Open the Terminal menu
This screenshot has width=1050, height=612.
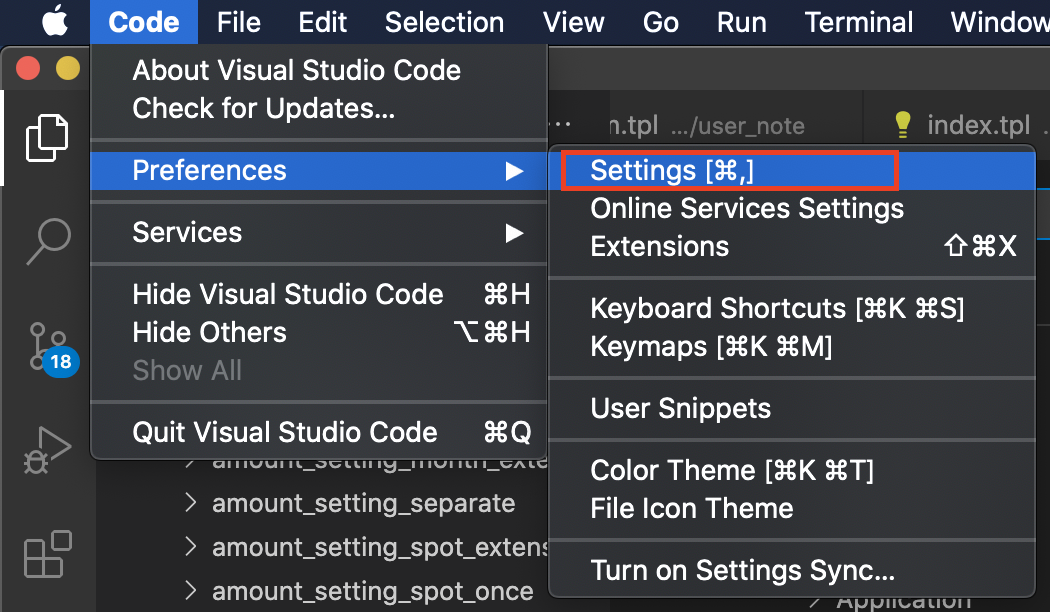858,21
